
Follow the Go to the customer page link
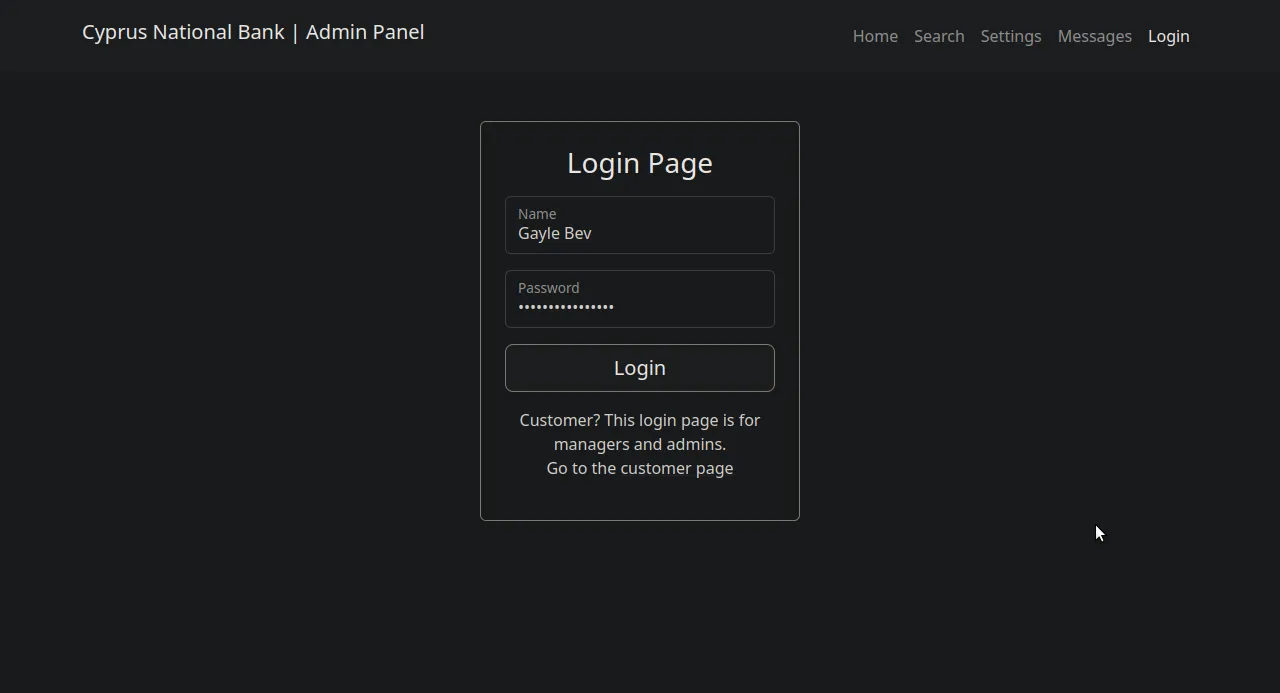click(640, 468)
